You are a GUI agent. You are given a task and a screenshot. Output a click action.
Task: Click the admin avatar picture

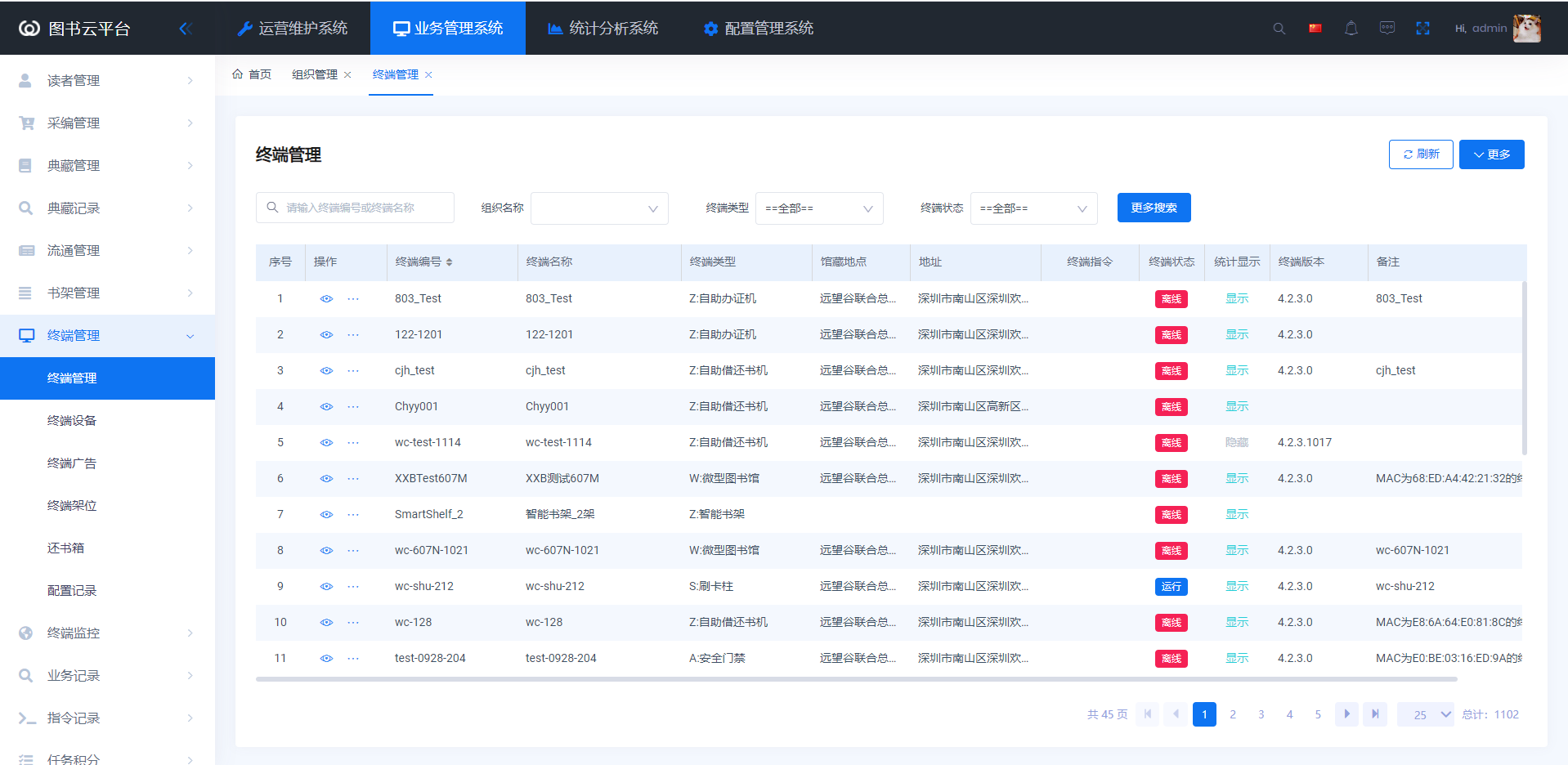coord(1526,29)
